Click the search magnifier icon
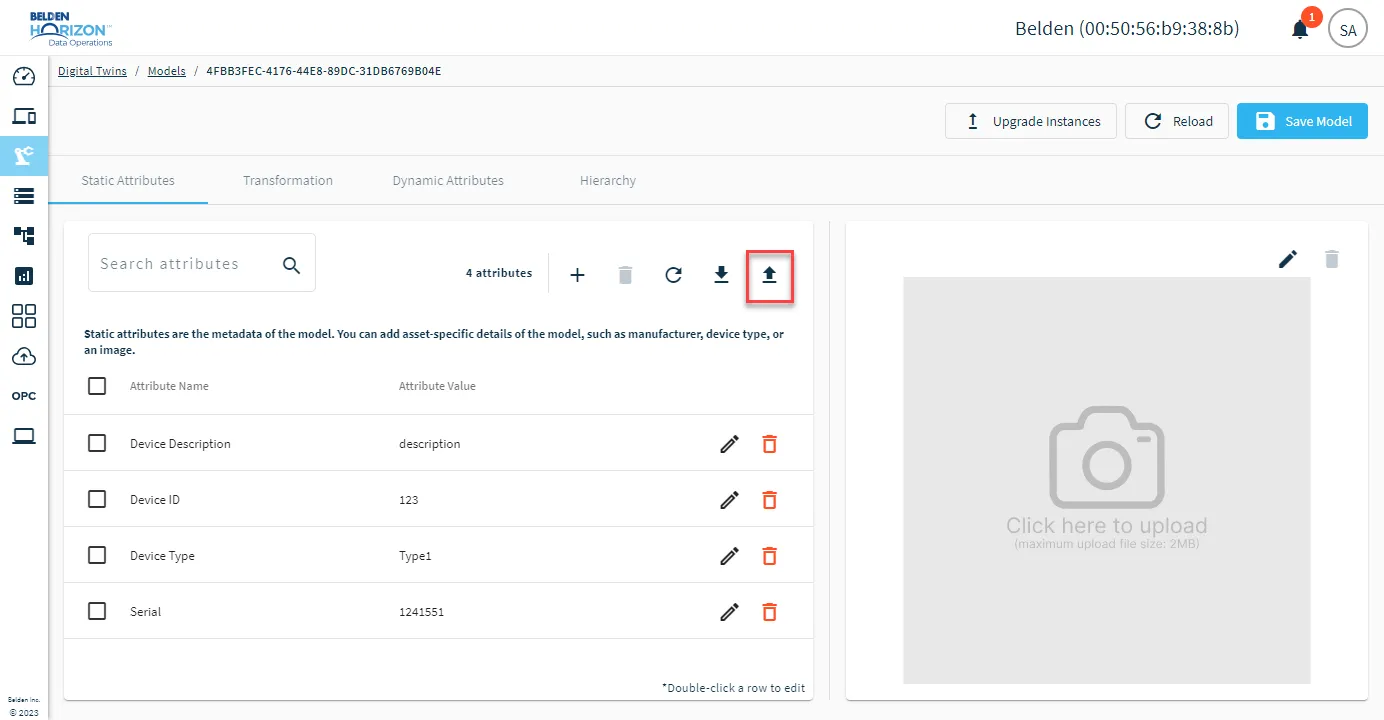 291,264
